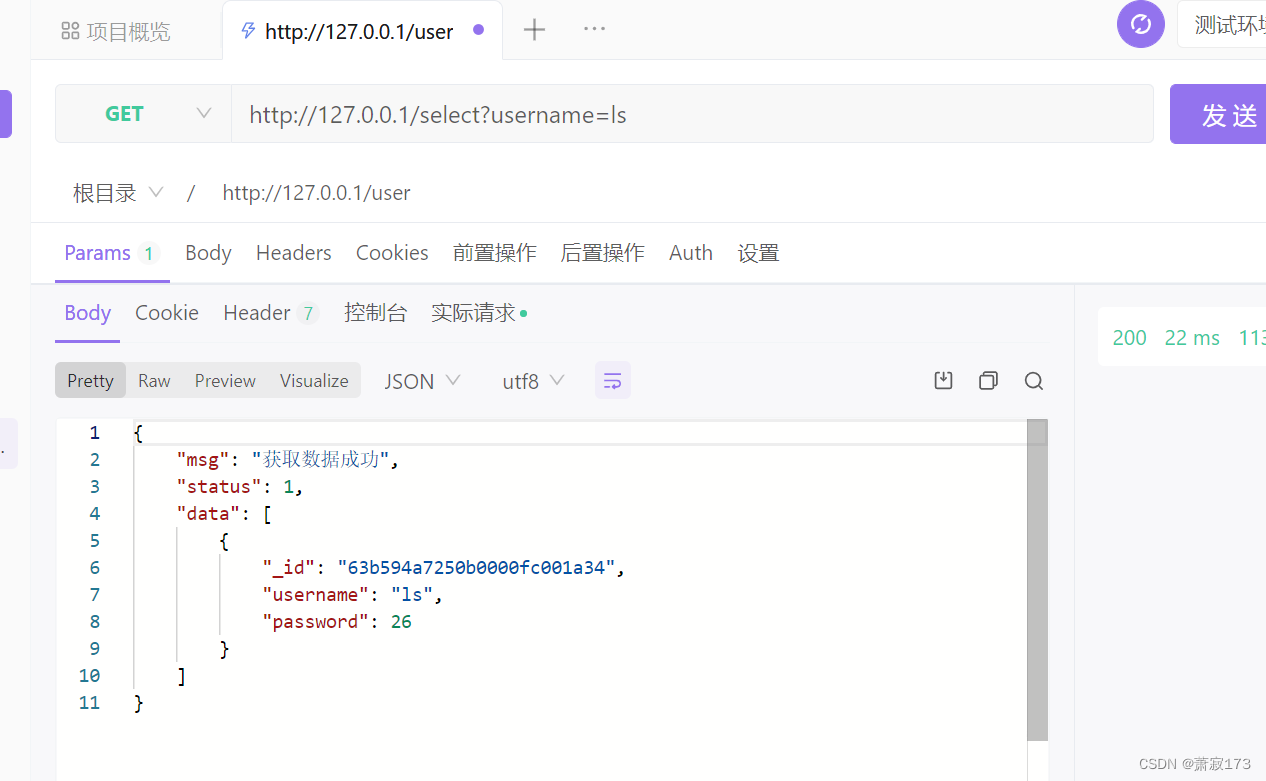Click the purple sync refresh icon
Viewport: 1266px width, 781px height.
tap(1141, 24)
